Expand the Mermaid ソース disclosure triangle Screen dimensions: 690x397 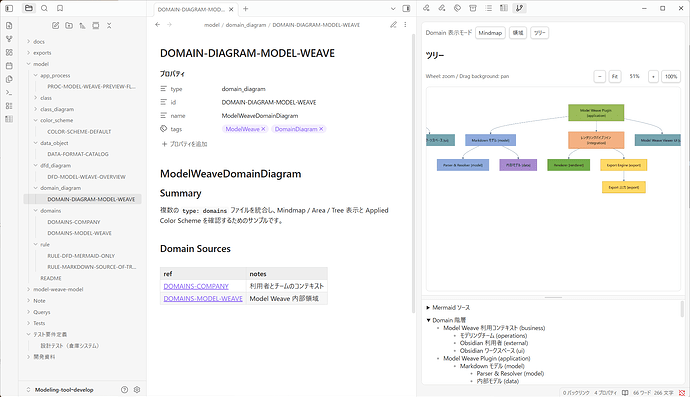click(x=428, y=308)
